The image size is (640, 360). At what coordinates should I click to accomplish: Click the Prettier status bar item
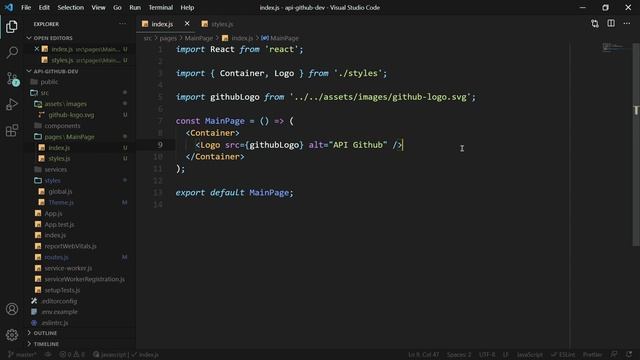point(592,354)
